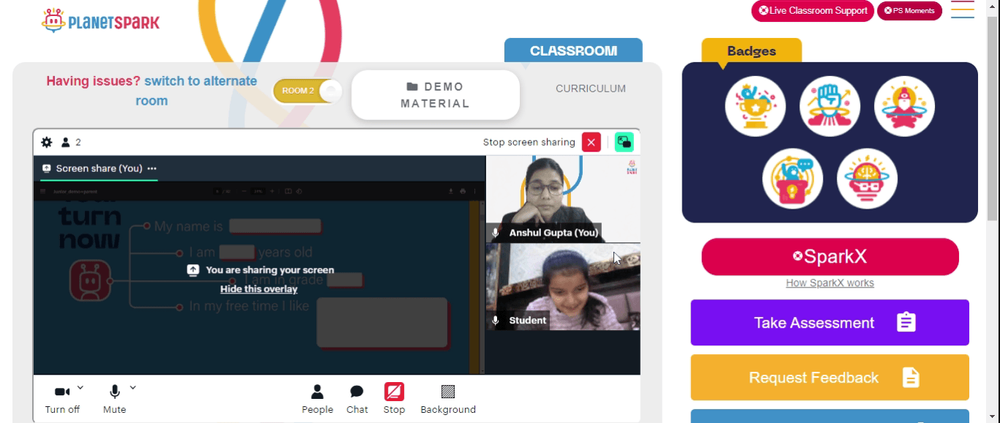Select the brain with glasses badge
This screenshot has width=1000, height=423.
867,179
